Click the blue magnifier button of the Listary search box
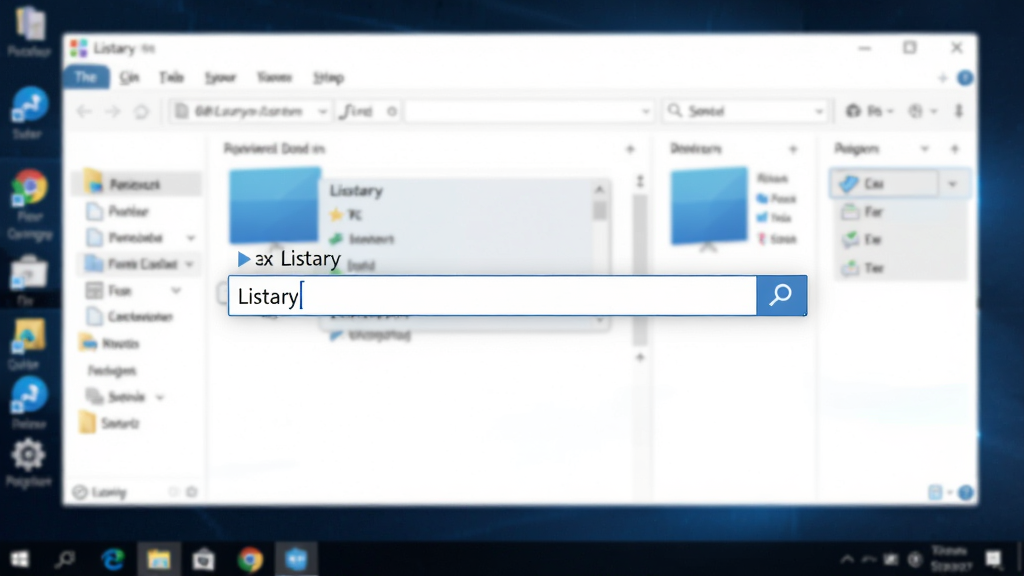 [x=781, y=296]
